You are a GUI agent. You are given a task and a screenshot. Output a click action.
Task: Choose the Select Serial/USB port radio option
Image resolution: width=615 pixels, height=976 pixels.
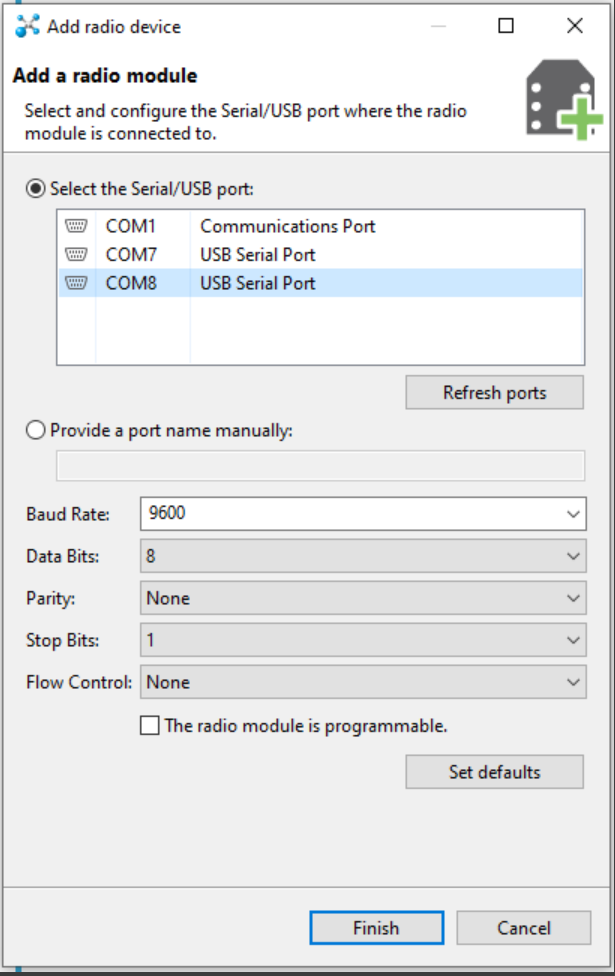(x=37, y=187)
